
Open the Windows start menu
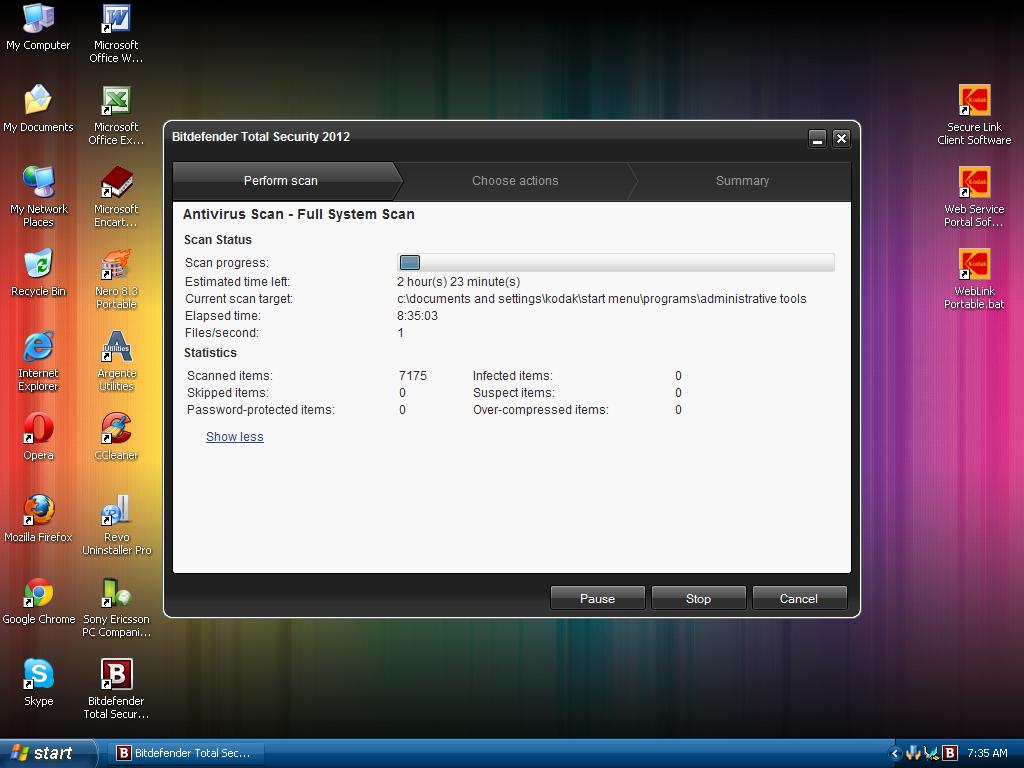click(x=47, y=754)
